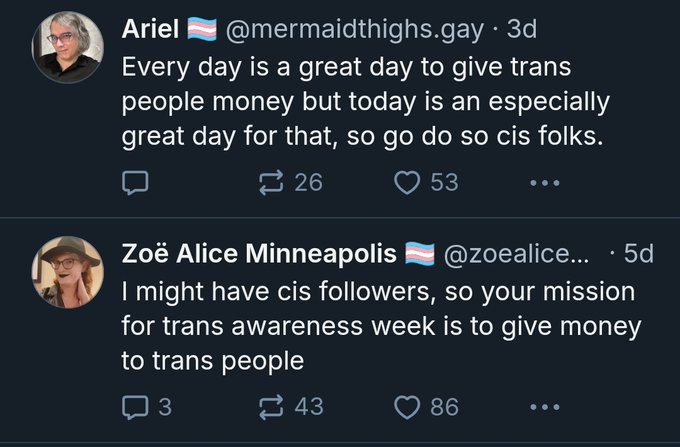The height and width of the screenshot is (447, 680).
Task: Reply to Zoë Alice's post
Action: [135, 406]
